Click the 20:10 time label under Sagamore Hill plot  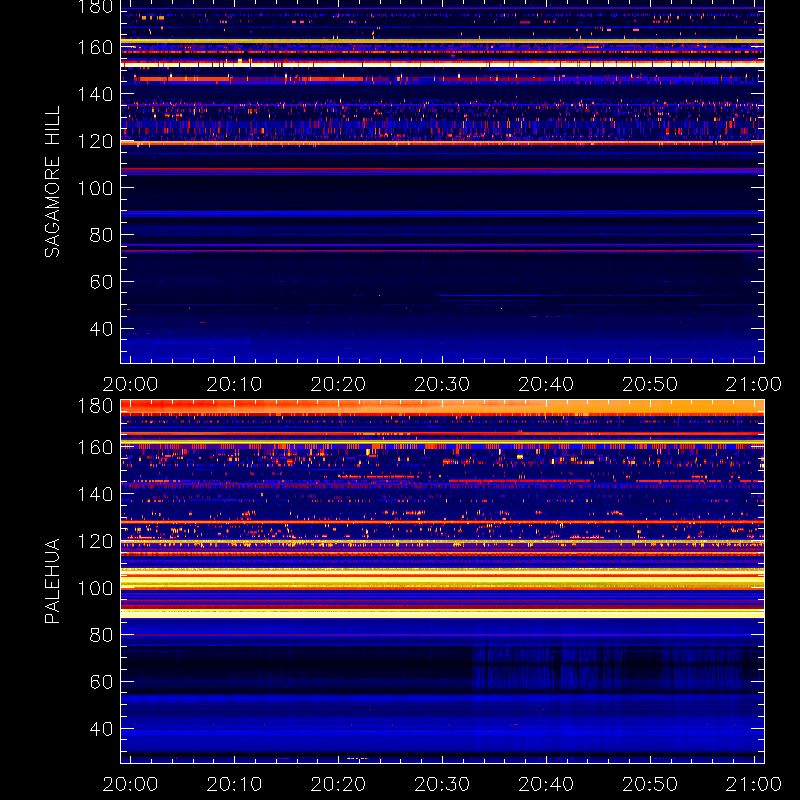click(x=235, y=384)
